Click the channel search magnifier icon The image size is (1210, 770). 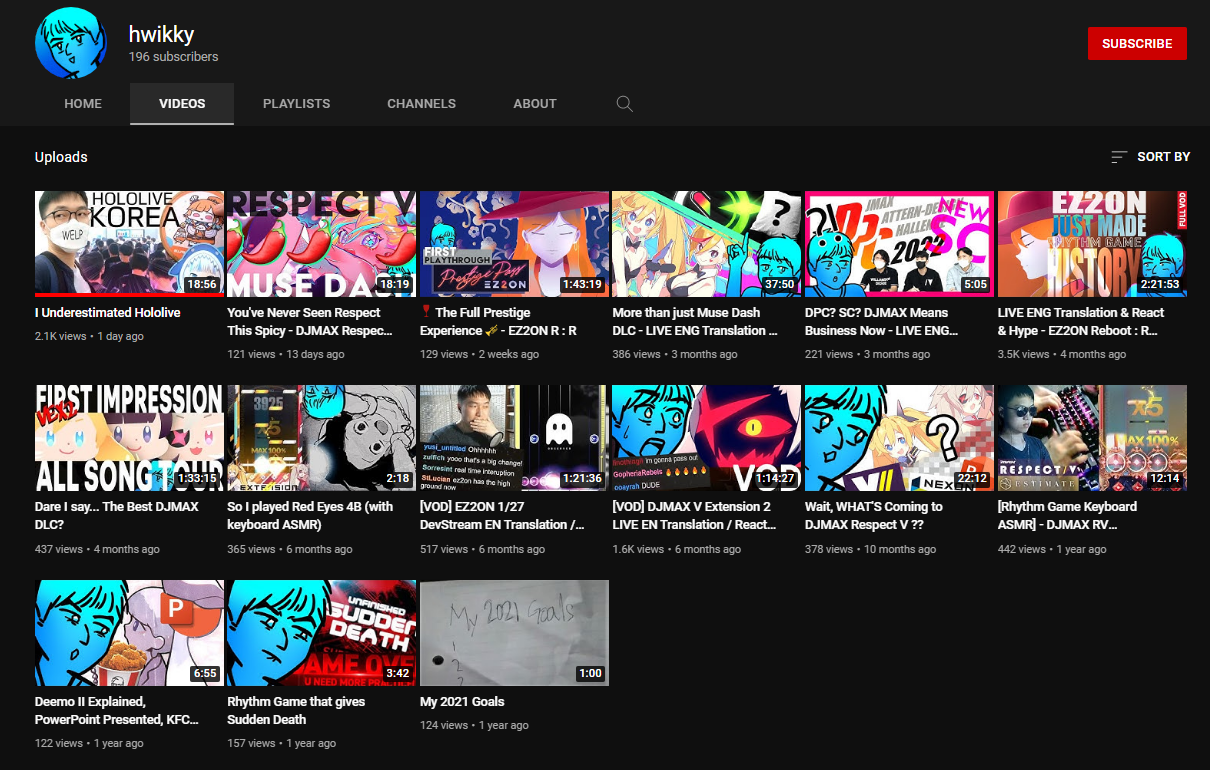click(x=625, y=104)
